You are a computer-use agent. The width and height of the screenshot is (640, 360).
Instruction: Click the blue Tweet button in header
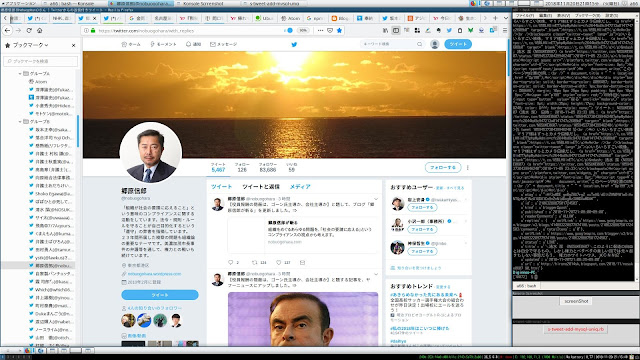tap(458, 44)
